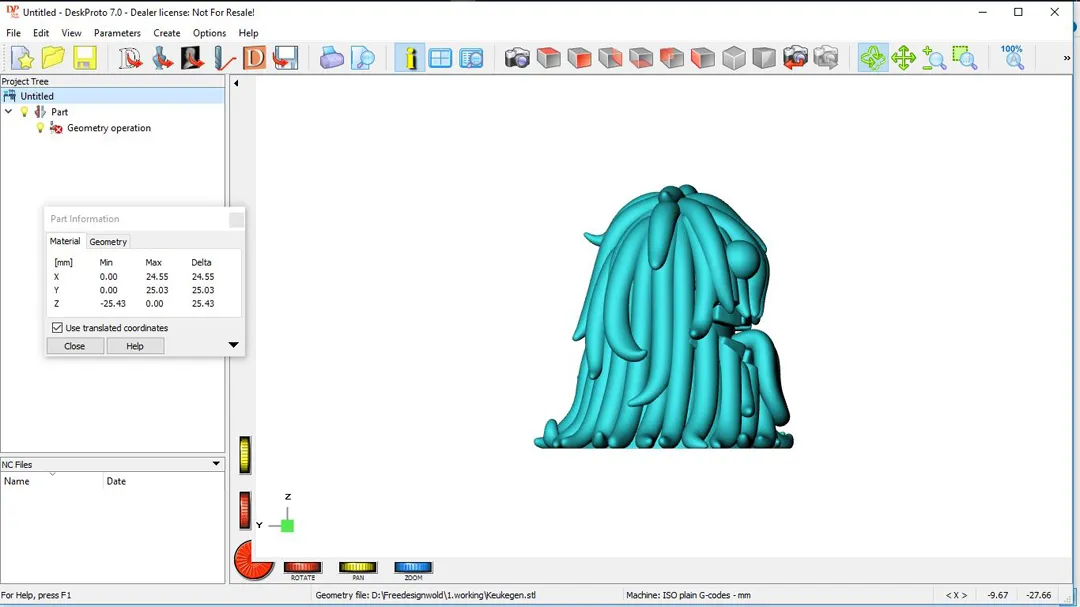Viewport: 1080px width, 607px height.
Task: Write NC file using floppy-with-red-arrow icon
Action: pos(285,59)
